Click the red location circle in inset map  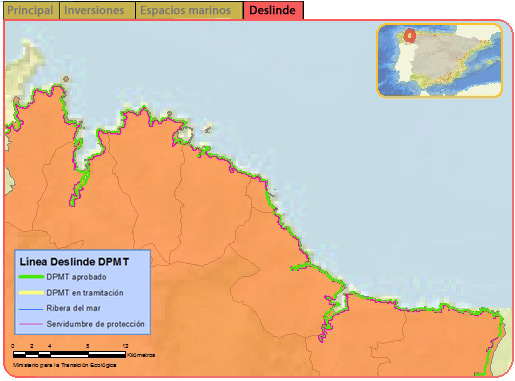pos(410,35)
